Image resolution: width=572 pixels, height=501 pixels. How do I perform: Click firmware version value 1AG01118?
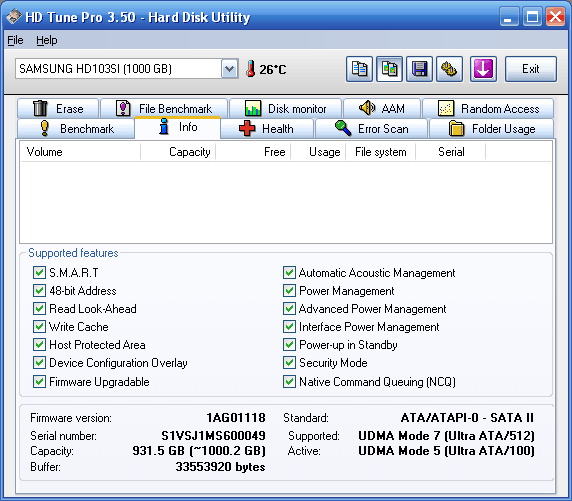[x=236, y=417]
